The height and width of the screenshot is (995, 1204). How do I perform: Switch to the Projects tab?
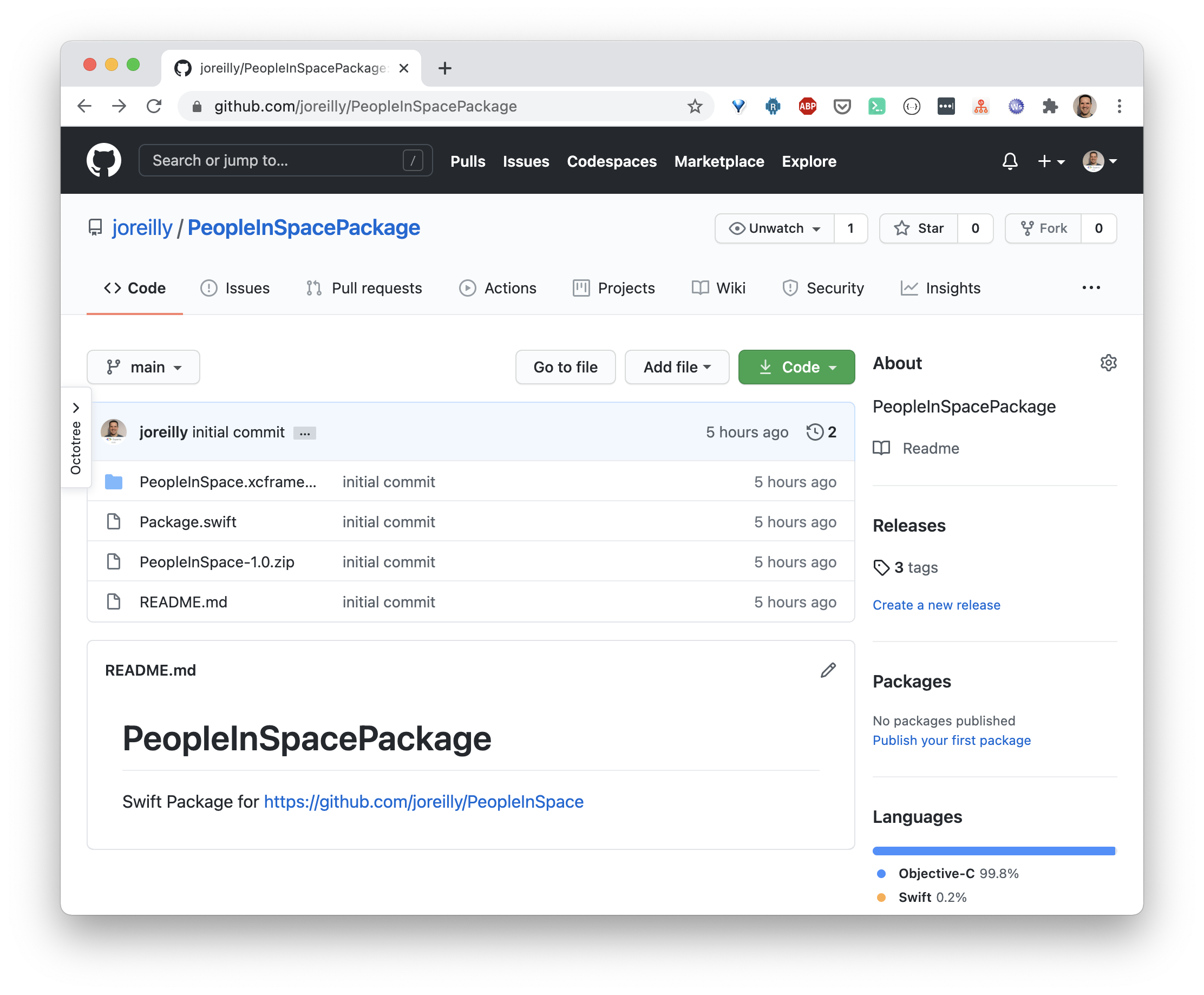(614, 287)
